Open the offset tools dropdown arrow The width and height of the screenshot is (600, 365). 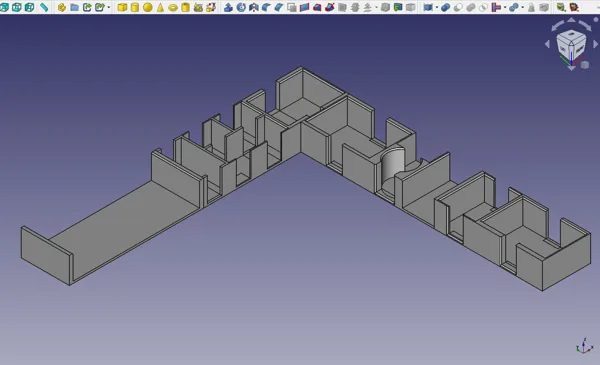coord(377,7)
